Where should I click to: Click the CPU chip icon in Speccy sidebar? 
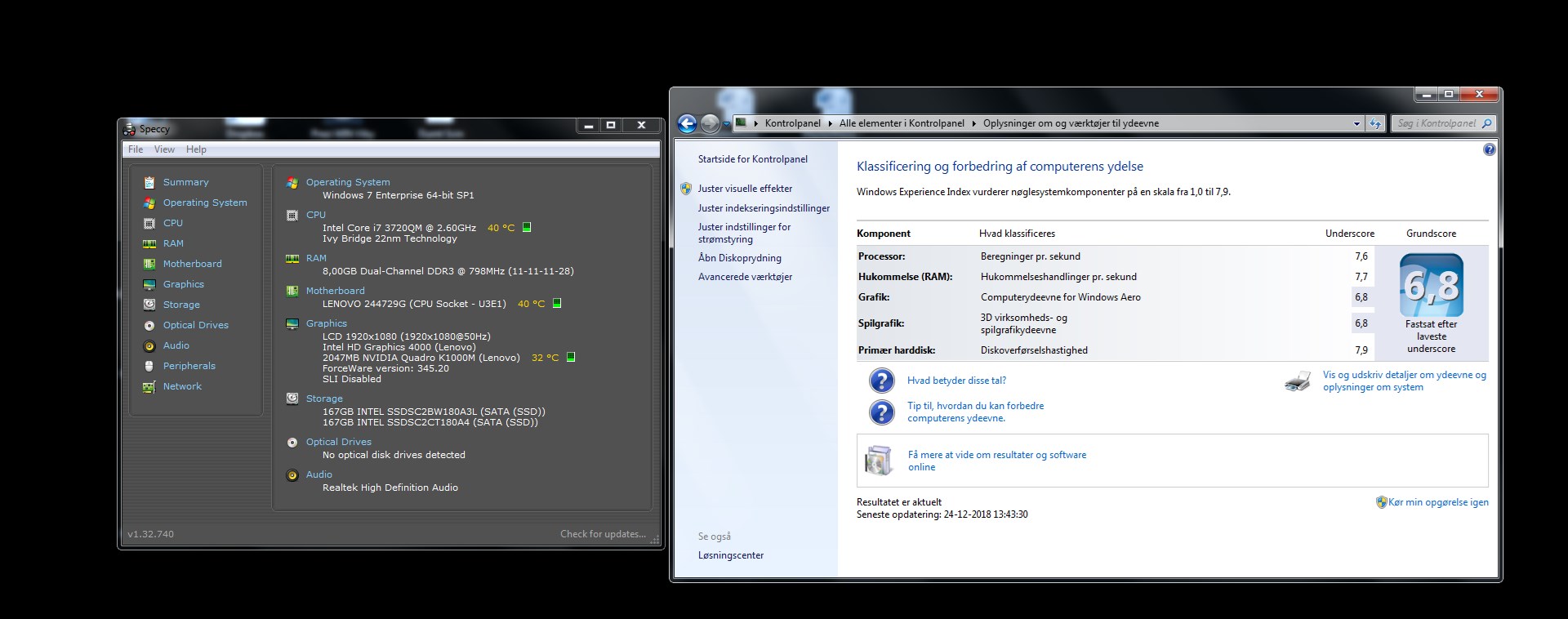click(149, 223)
